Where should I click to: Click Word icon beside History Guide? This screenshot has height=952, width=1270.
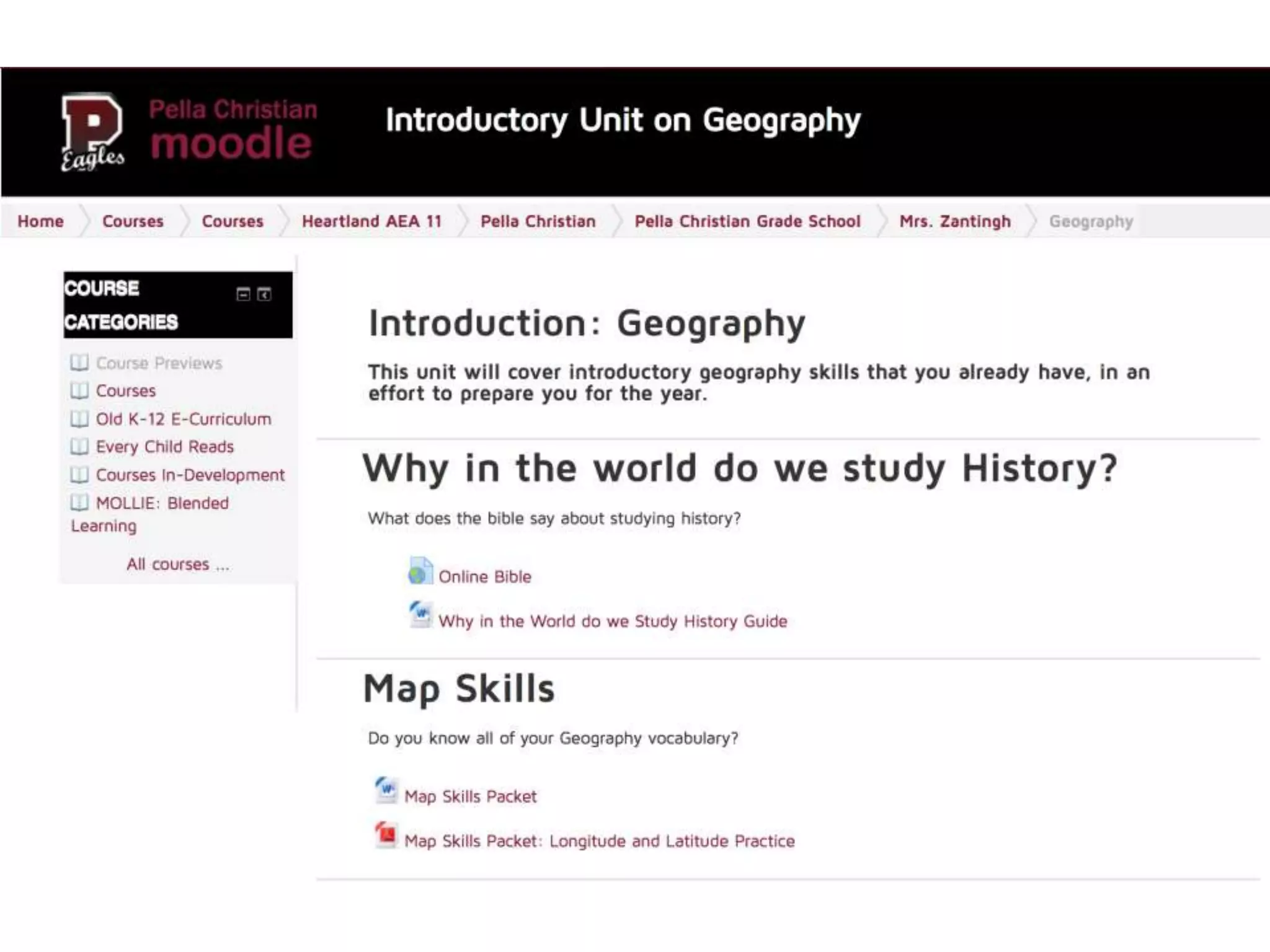420,615
